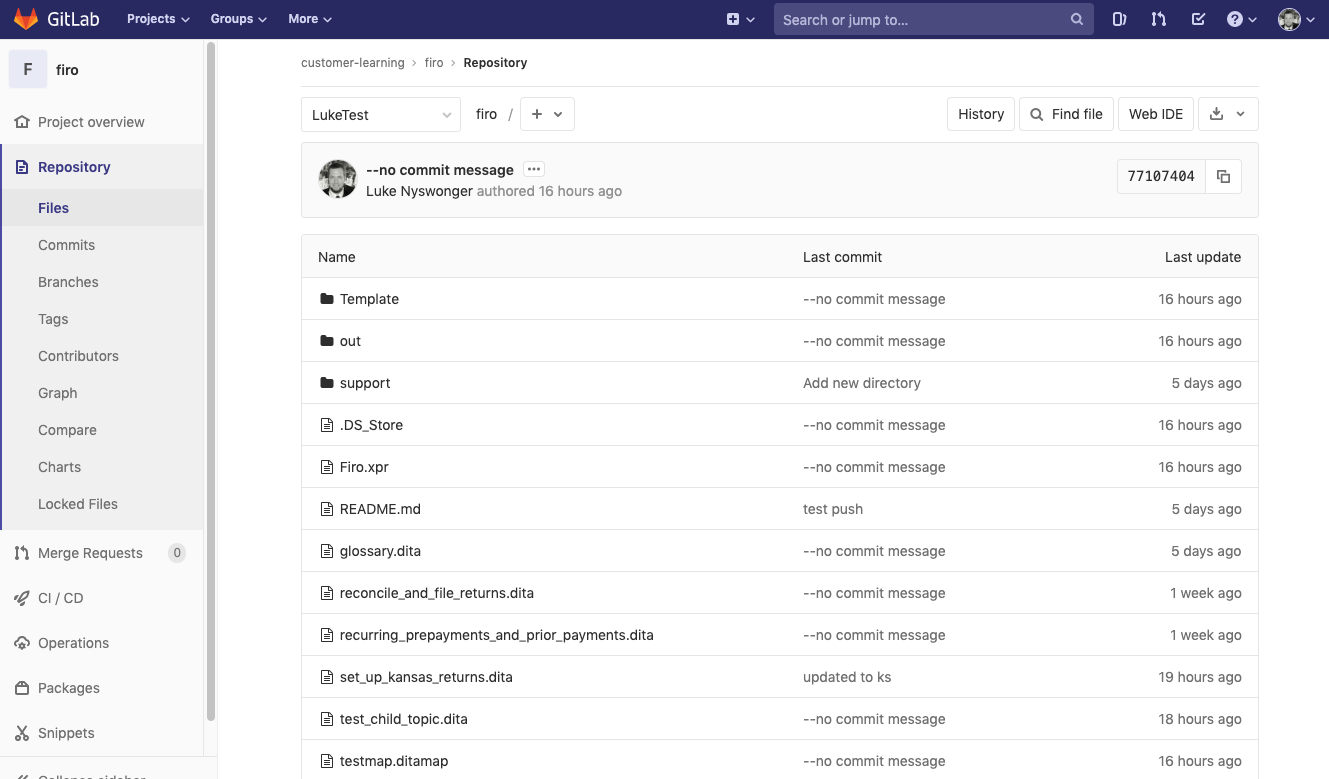Open the Projects menu
Viewport: 1329px width, 779px height.
(x=158, y=19)
